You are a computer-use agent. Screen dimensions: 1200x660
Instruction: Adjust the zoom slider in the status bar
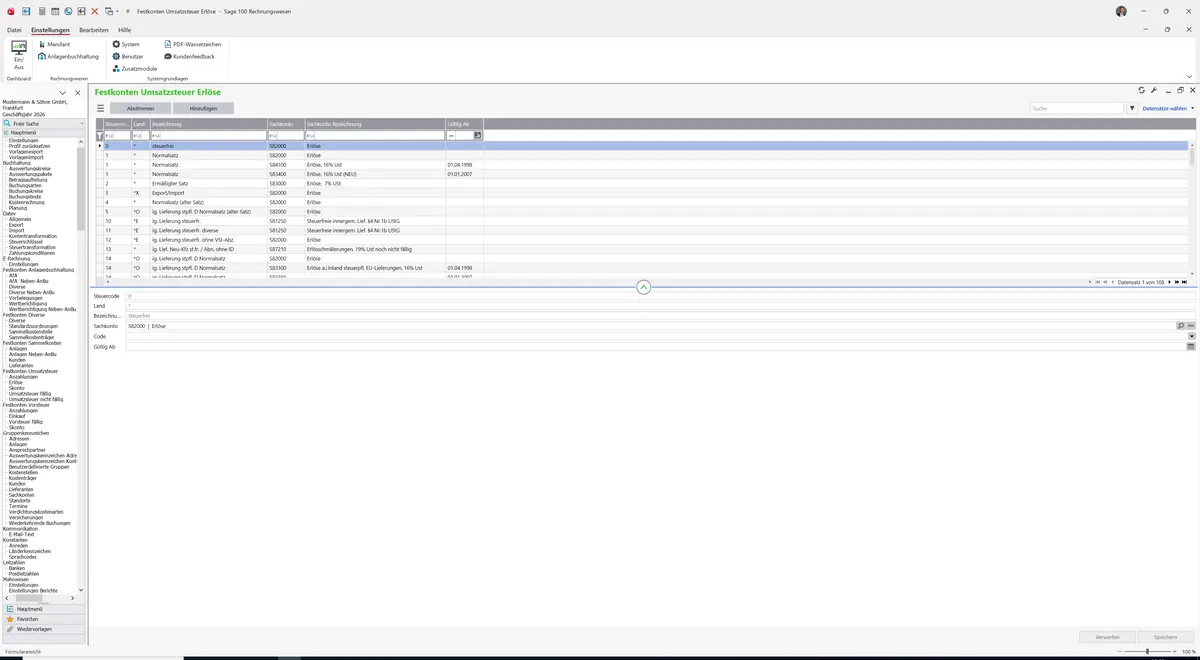coord(1147,652)
